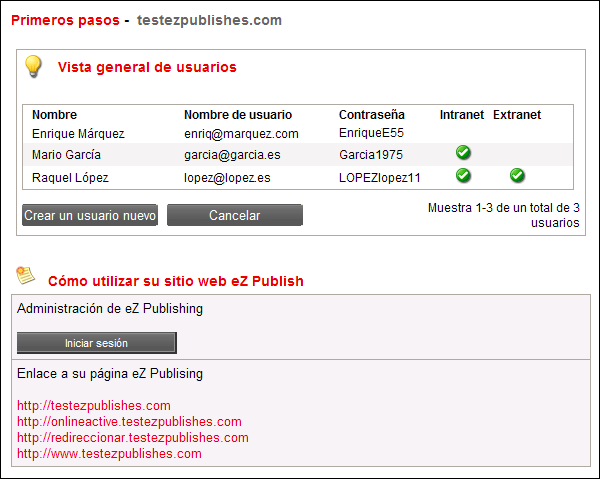600x479 pixels.
Task: Open the onlineactive.testezpublishes.com link
Action: (x=129, y=422)
